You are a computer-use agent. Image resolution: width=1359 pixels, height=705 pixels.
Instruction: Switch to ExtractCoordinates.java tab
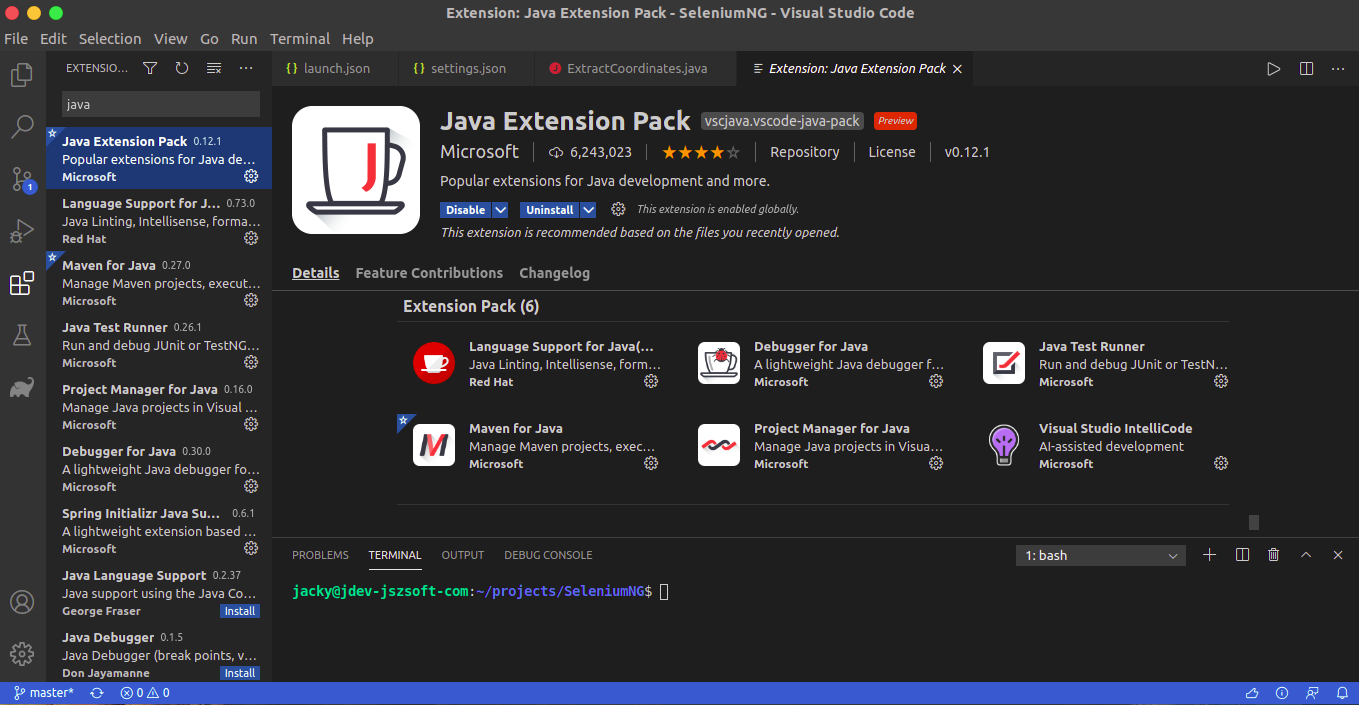click(636, 69)
